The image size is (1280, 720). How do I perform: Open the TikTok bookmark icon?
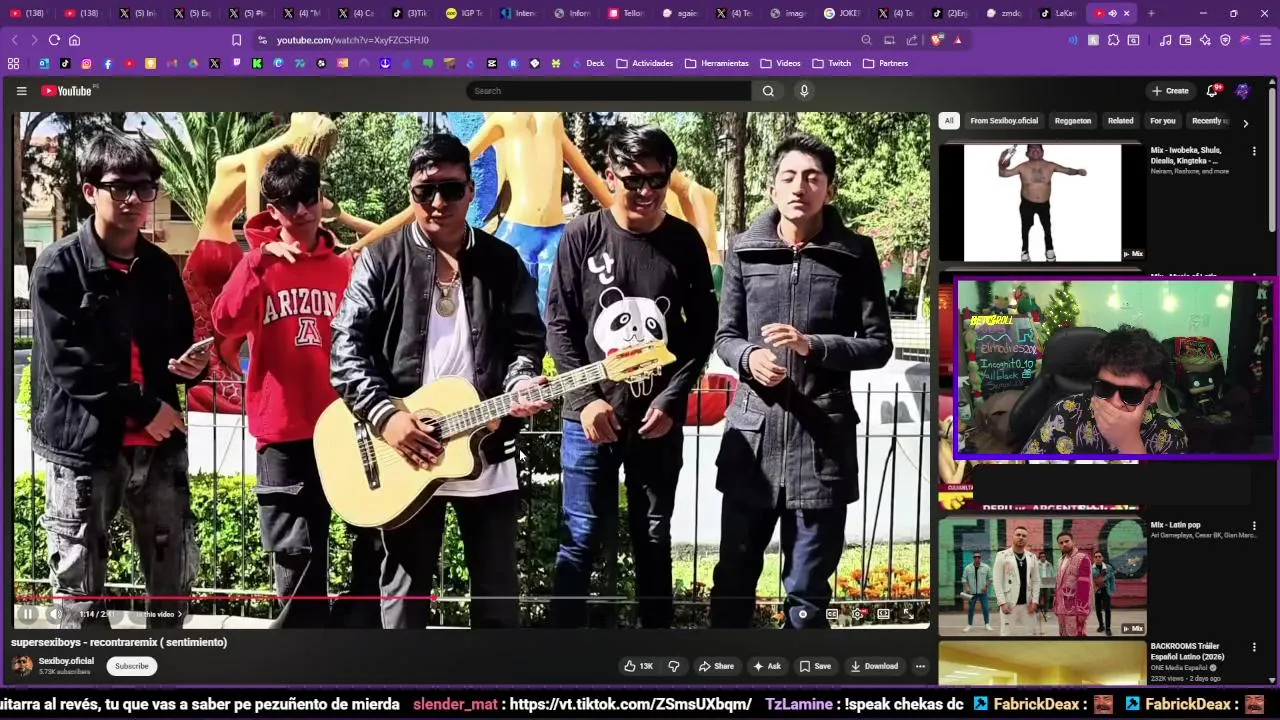[65, 63]
